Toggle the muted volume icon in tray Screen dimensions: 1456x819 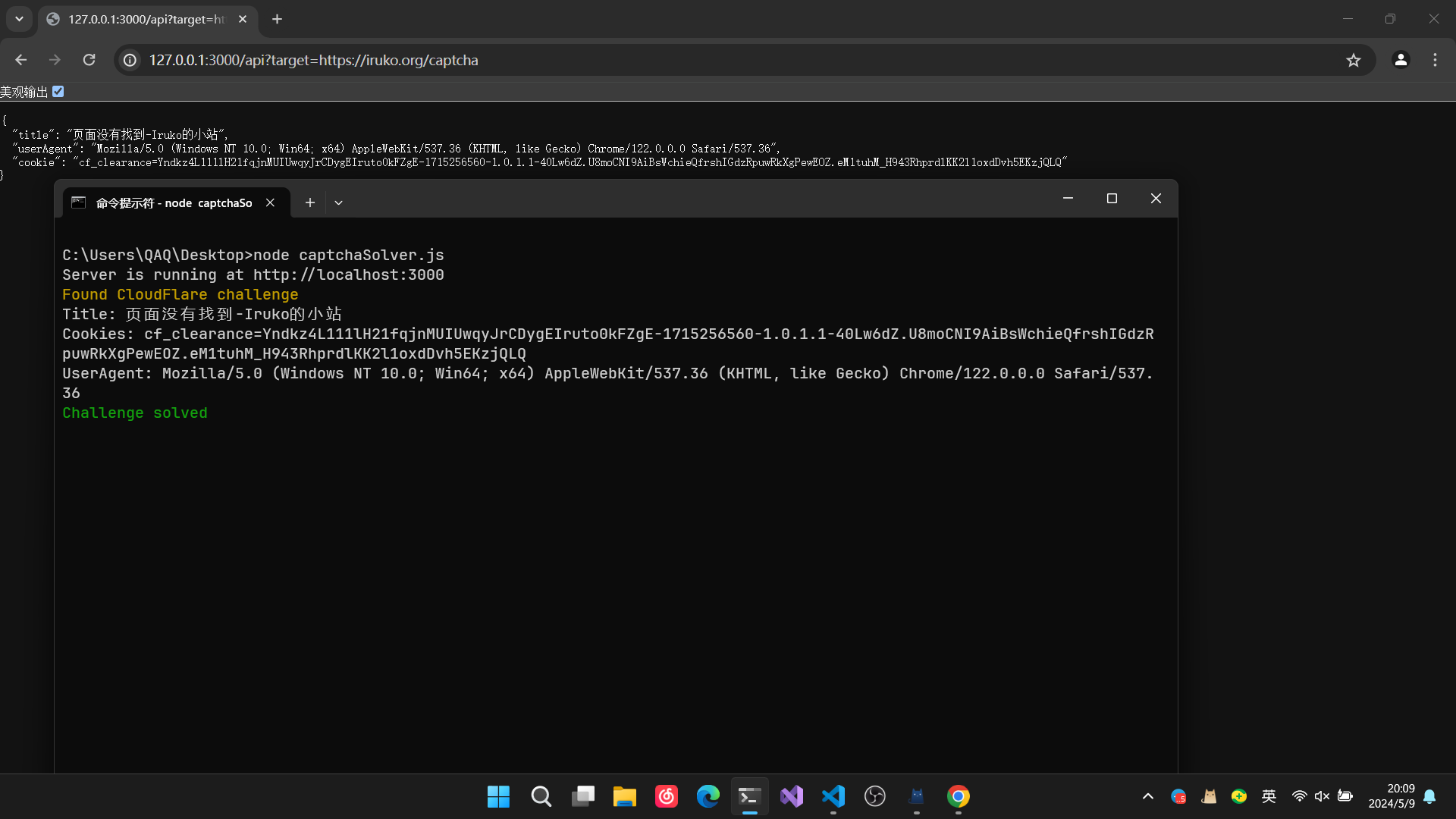1322,796
